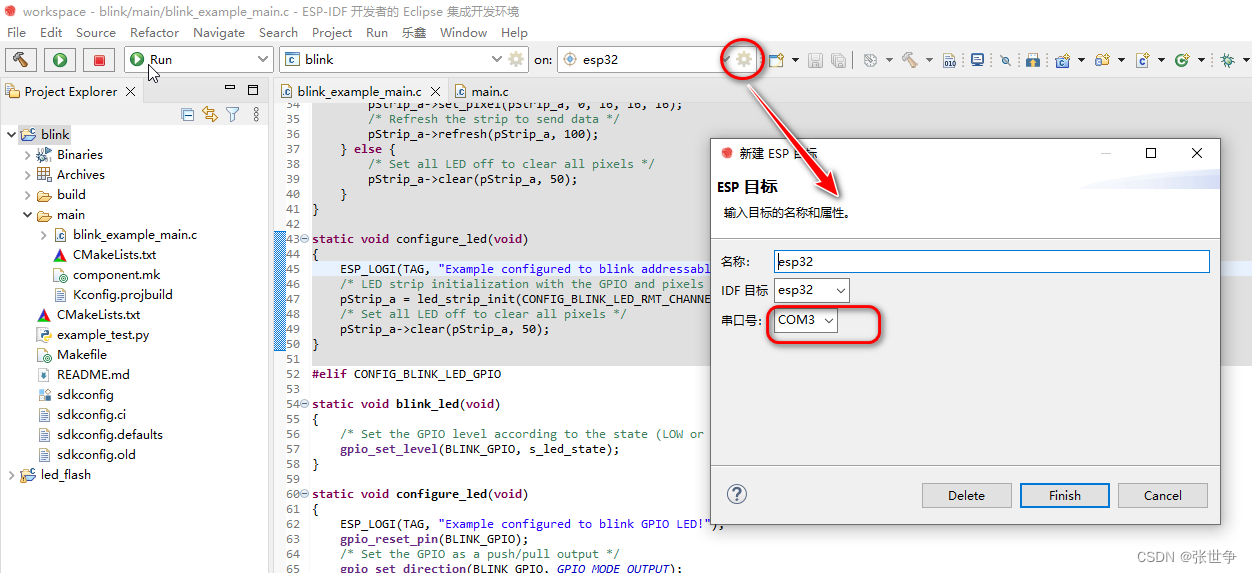Click the skip breakpoints toolbar icon
Viewport: 1252px width, 573px height.
(x=1006, y=60)
